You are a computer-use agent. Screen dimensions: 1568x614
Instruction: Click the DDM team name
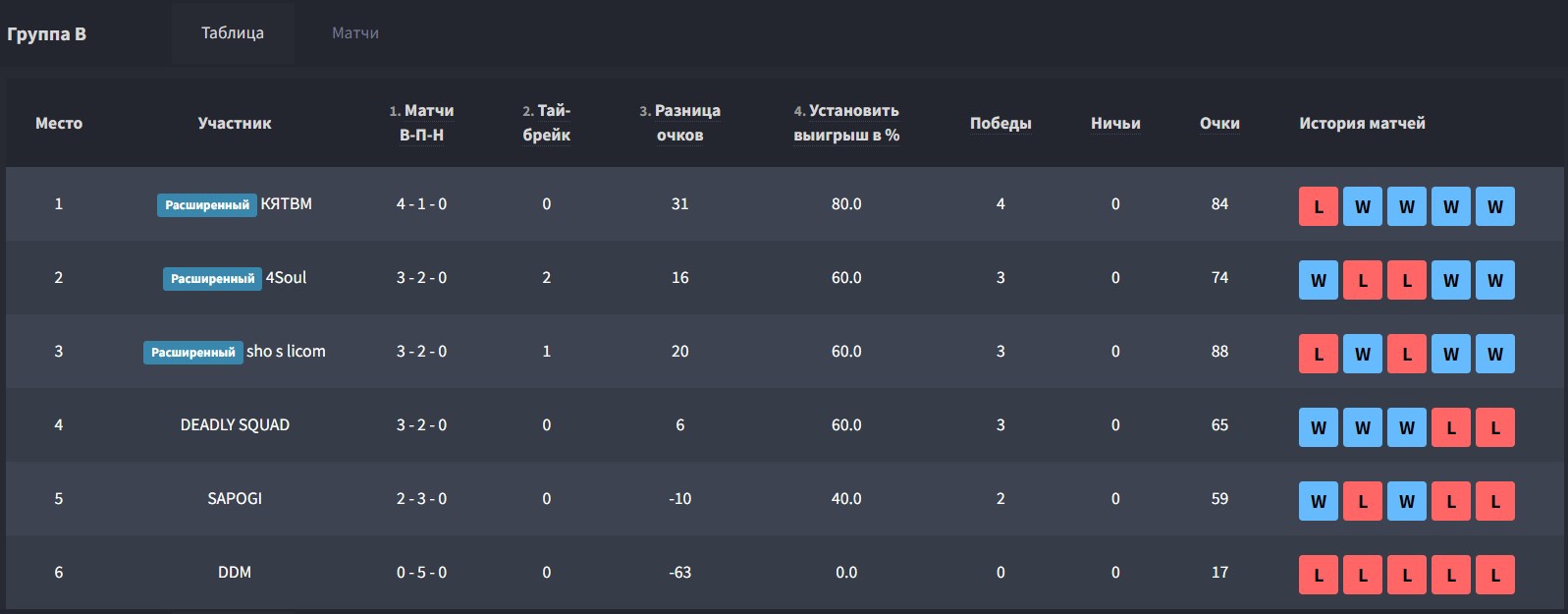(235, 572)
